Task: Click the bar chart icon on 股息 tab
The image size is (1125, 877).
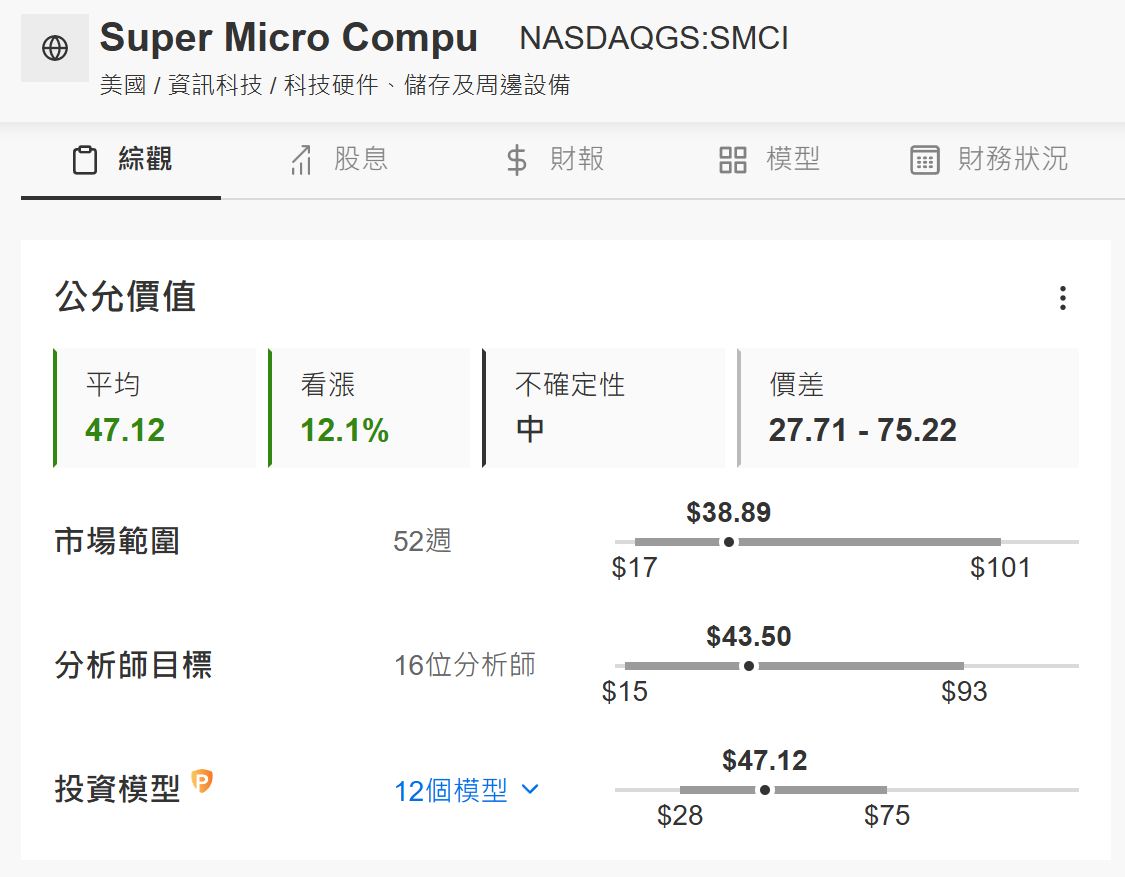Action: click(x=301, y=160)
